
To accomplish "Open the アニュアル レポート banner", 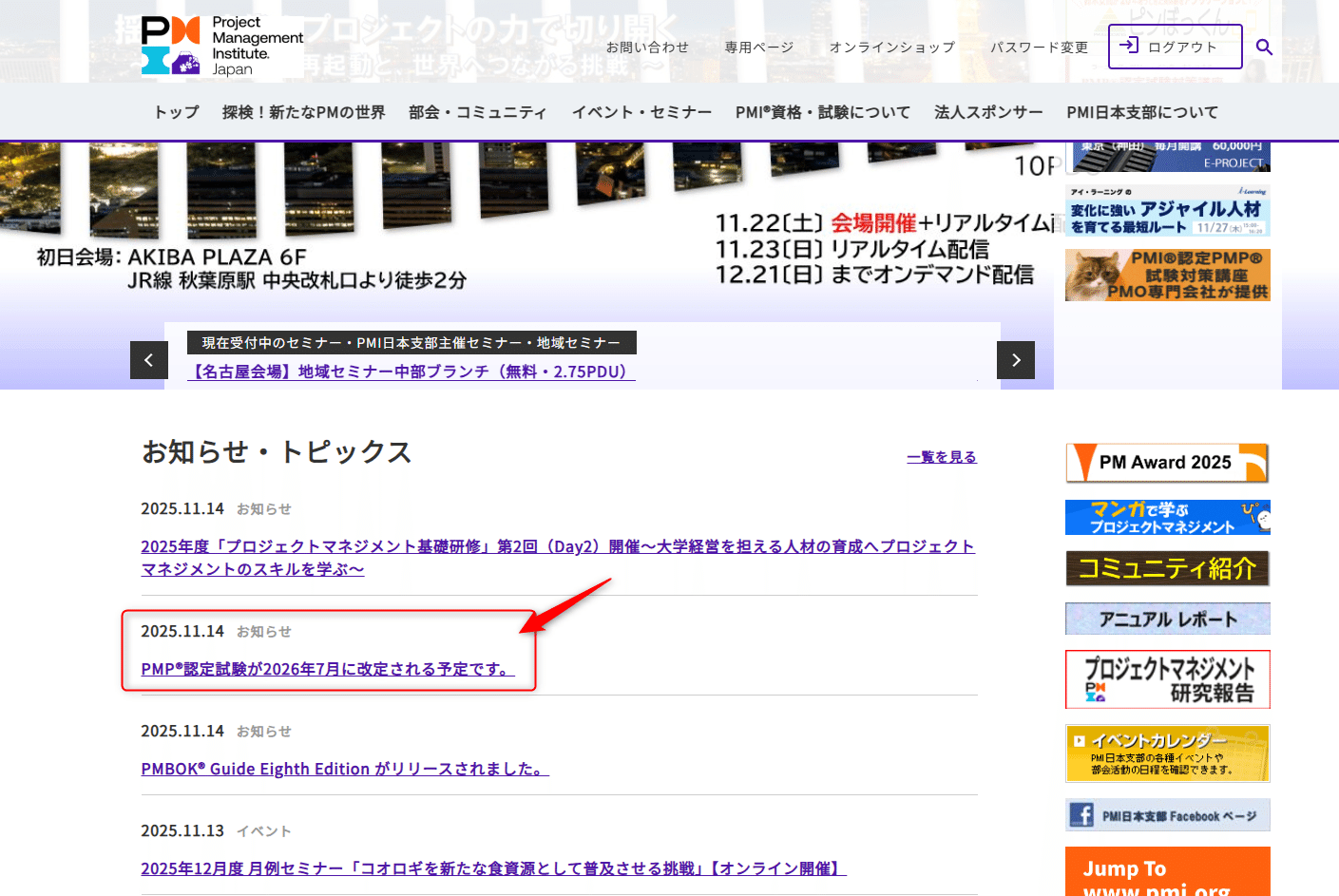I will [1167, 619].
